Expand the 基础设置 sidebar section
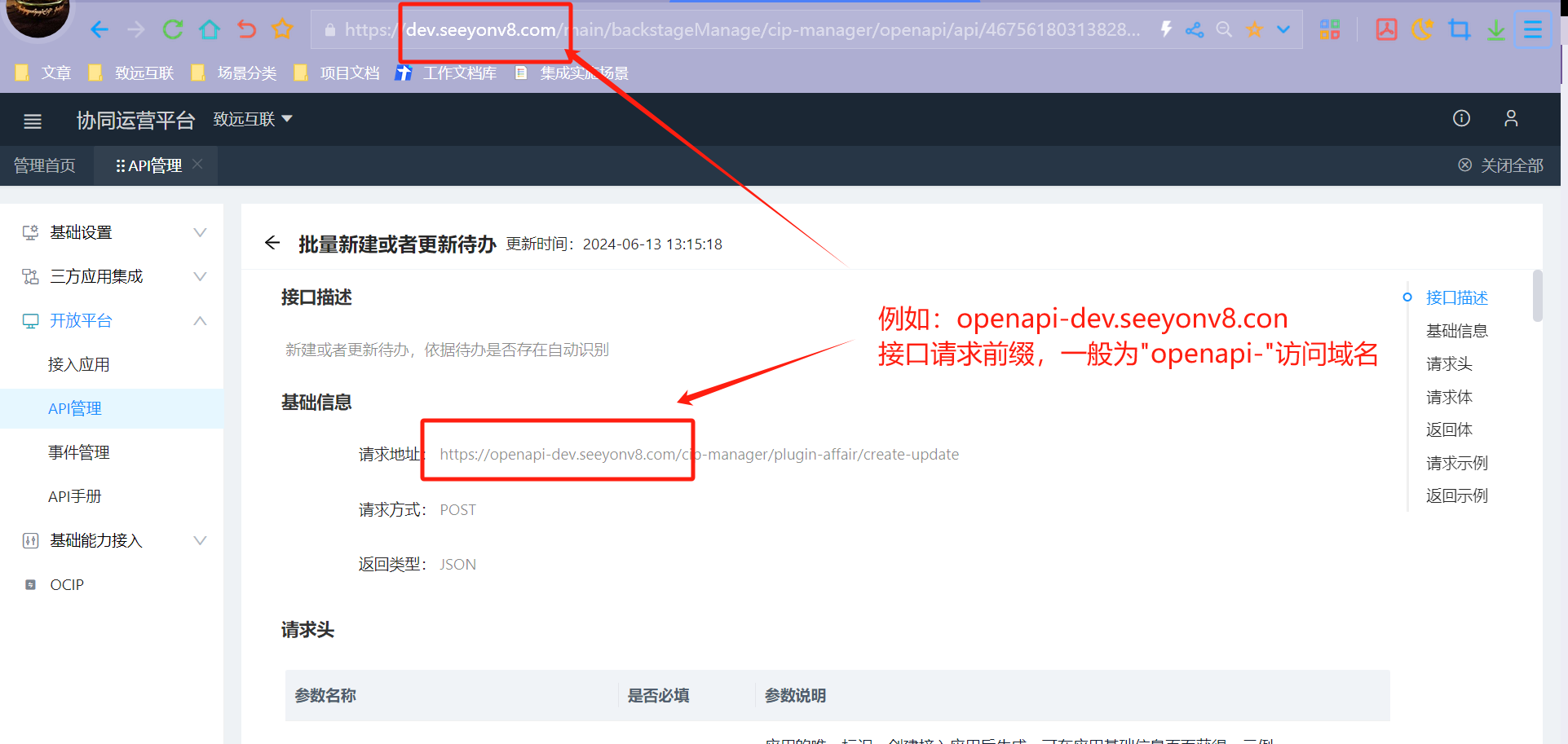This screenshot has width=1568, height=744. coord(112,232)
